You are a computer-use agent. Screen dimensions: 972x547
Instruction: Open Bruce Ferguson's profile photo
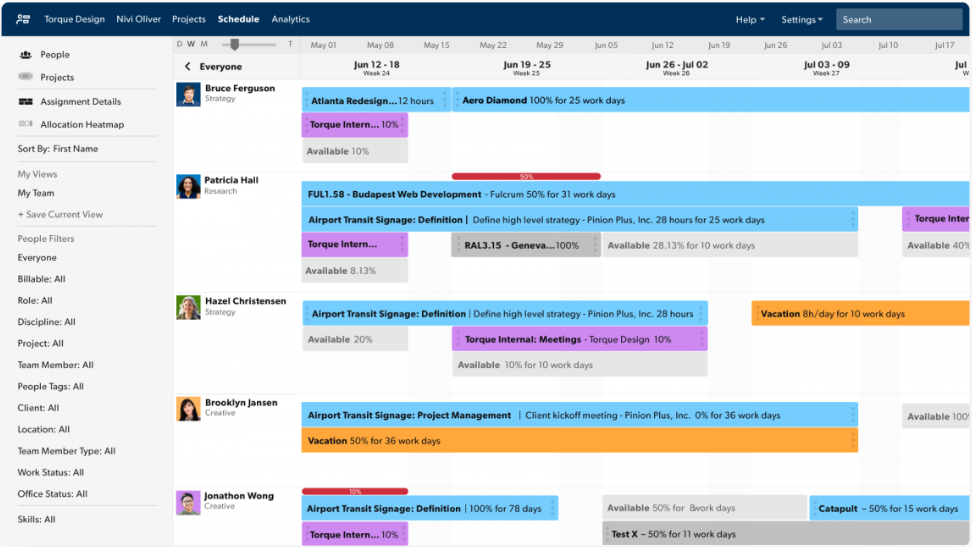click(x=188, y=94)
